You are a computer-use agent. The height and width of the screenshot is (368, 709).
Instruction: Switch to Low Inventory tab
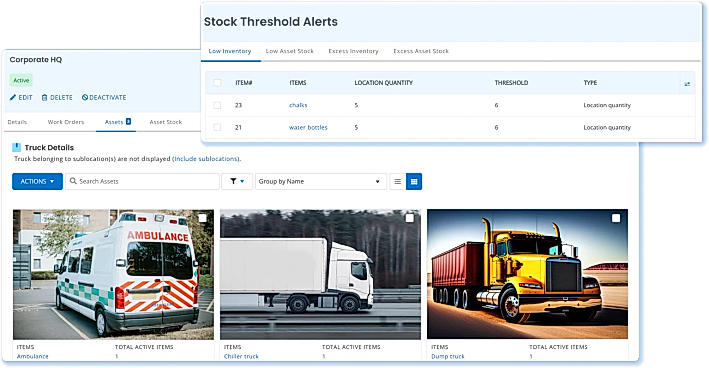(230, 51)
